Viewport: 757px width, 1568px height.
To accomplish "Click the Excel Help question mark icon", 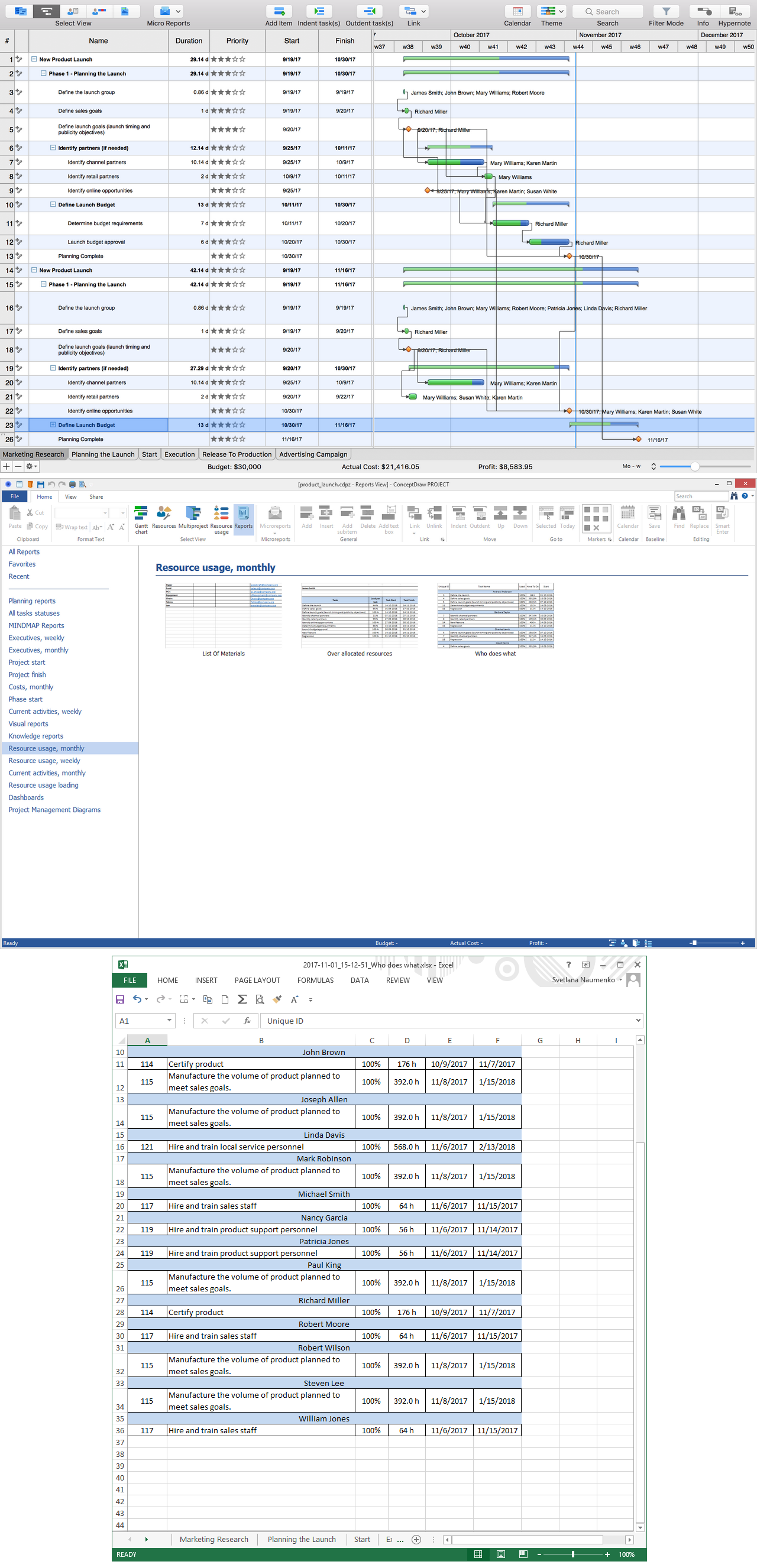I will pos(568,964).
